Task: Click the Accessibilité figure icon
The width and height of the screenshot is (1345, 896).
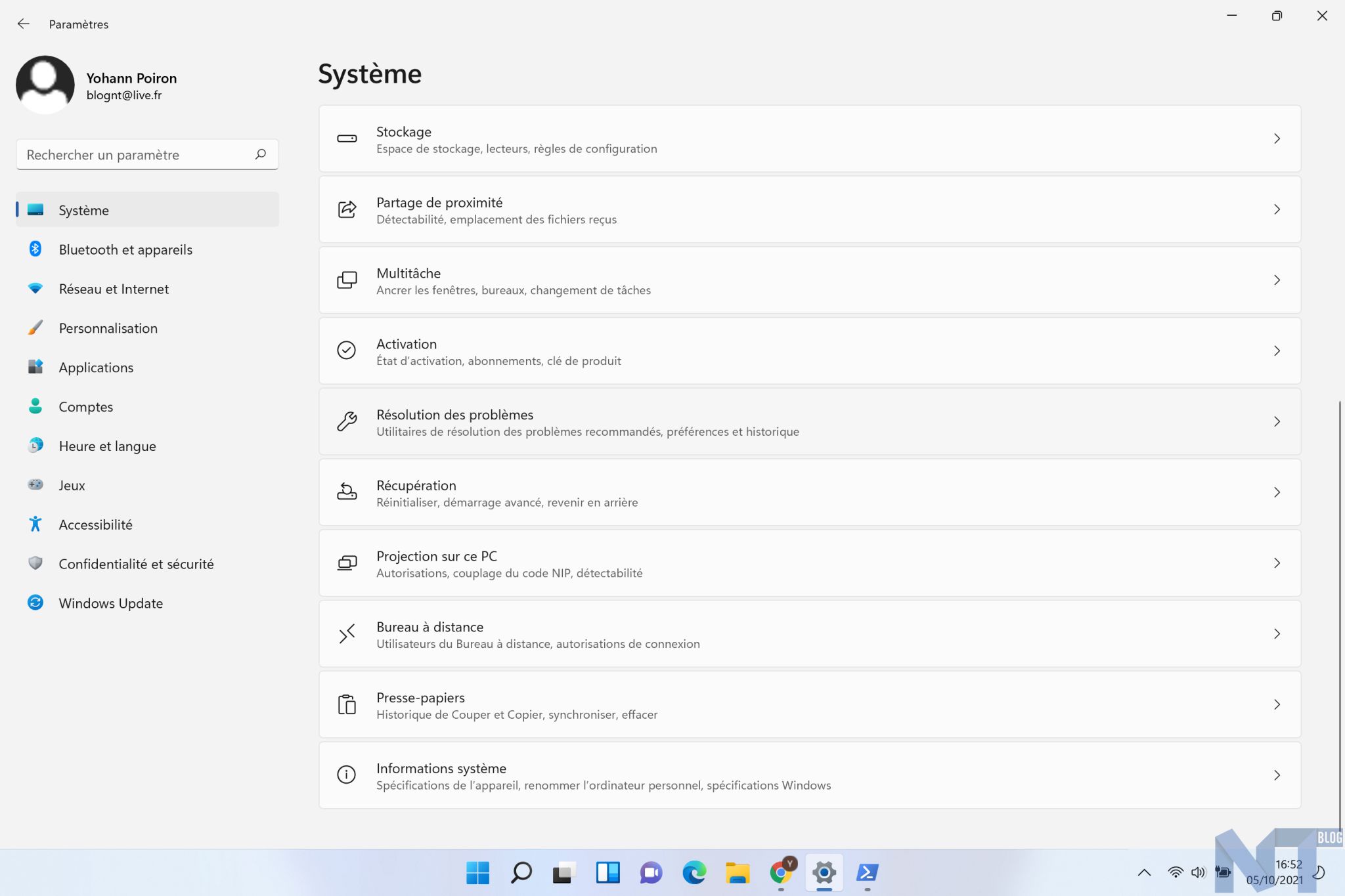Action: pyautogui.click(x=35, y=524)
